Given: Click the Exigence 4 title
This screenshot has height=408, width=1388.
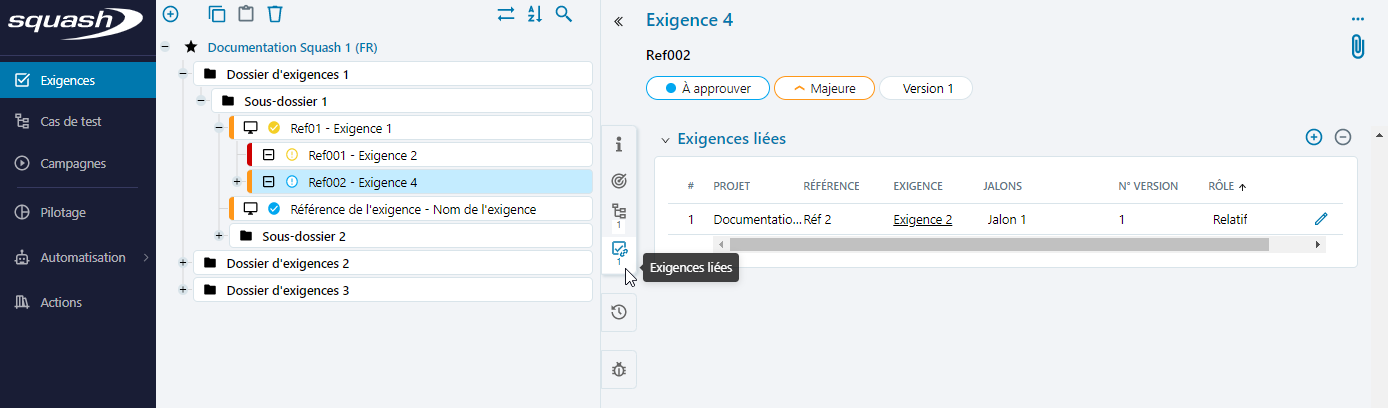Looking at the screenshot, I should pyautogui.click(x=689, y=20).
